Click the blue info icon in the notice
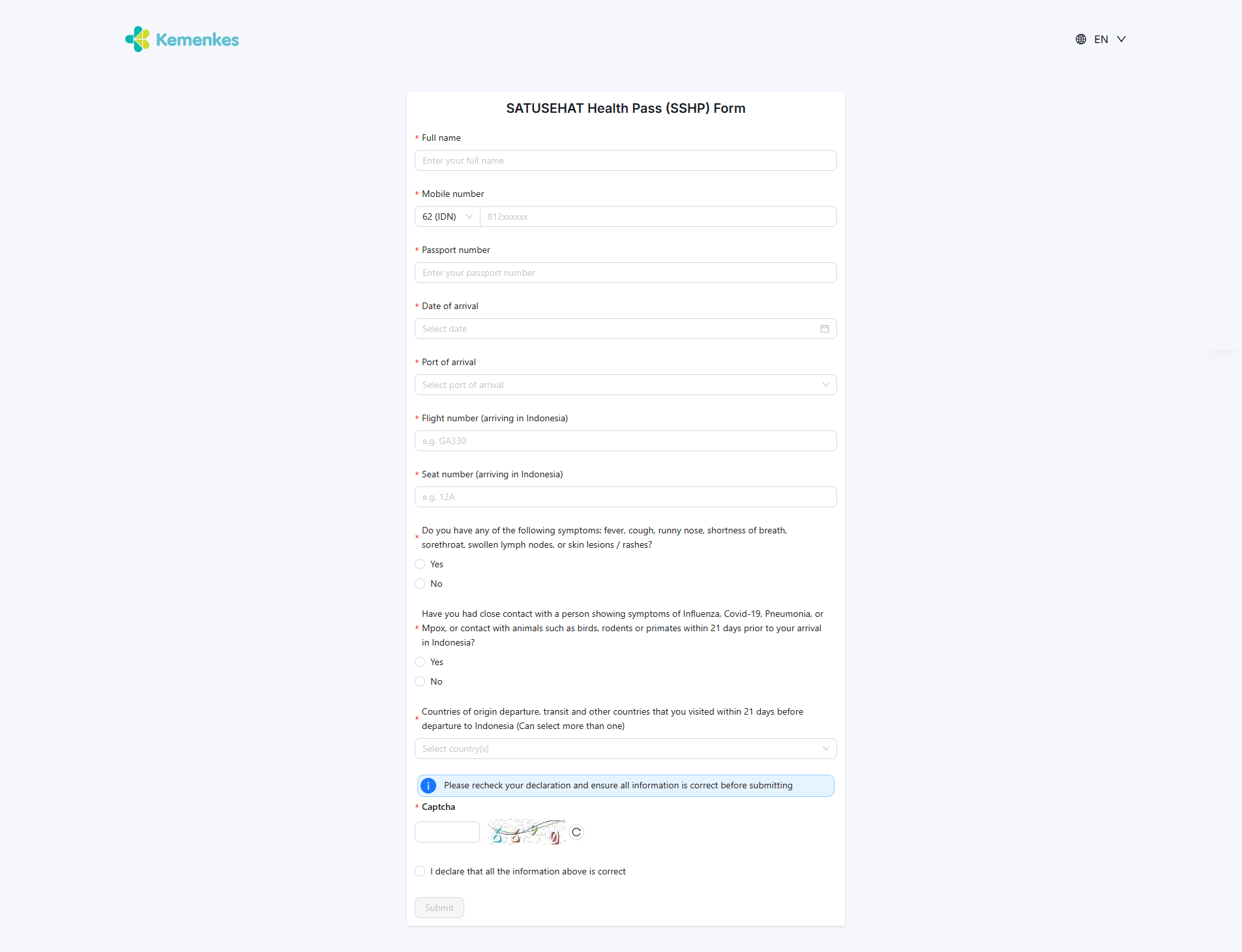This screenshot has height=952, width=1242. pyautogui.click(x=428, y=786)
